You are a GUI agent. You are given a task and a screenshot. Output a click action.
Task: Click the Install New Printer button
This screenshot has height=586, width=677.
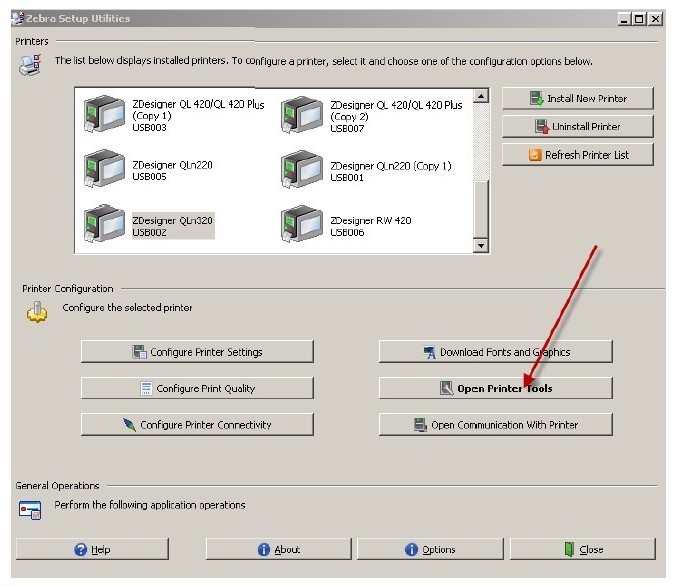click(577, 99)
